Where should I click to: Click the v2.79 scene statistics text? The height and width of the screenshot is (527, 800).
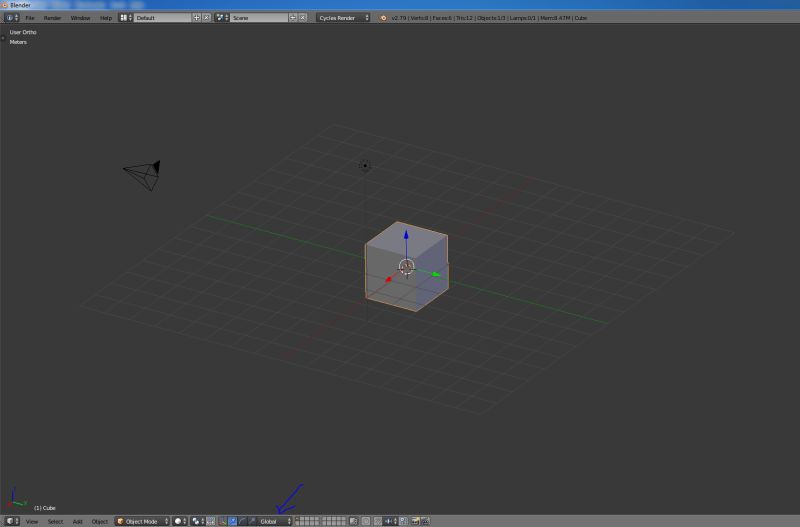(x=489, y=18)
